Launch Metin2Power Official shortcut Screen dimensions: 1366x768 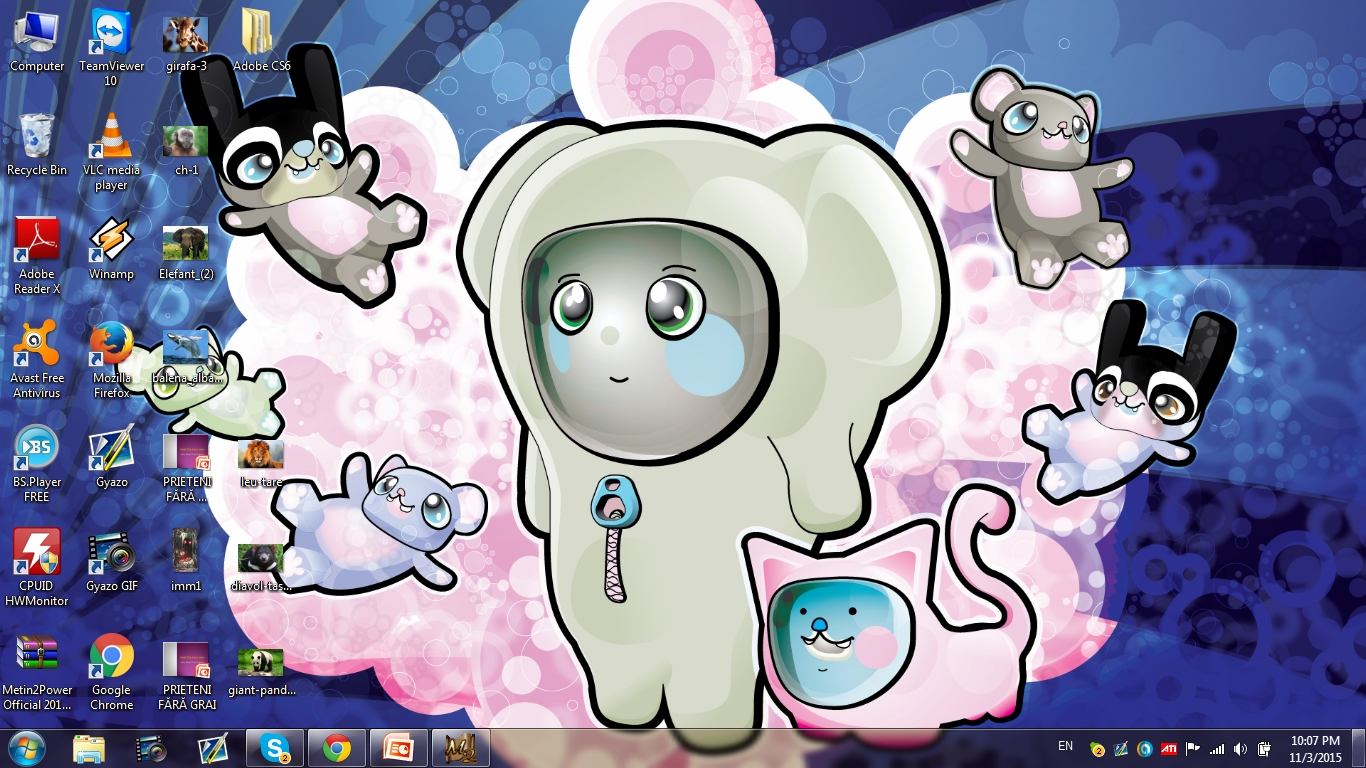[37, 672]
